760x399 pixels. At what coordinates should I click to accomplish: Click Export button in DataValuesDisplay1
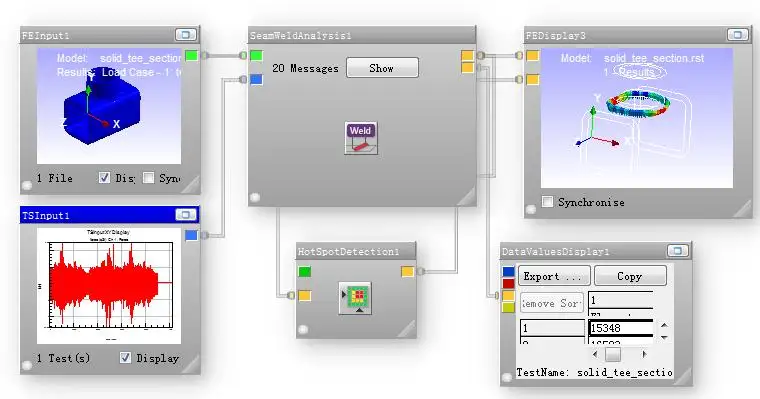coord(554,276)
